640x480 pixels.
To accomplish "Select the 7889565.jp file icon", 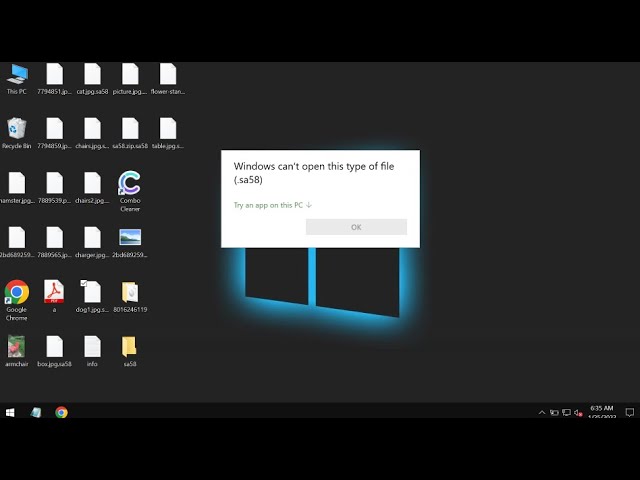I will point(54,238).
